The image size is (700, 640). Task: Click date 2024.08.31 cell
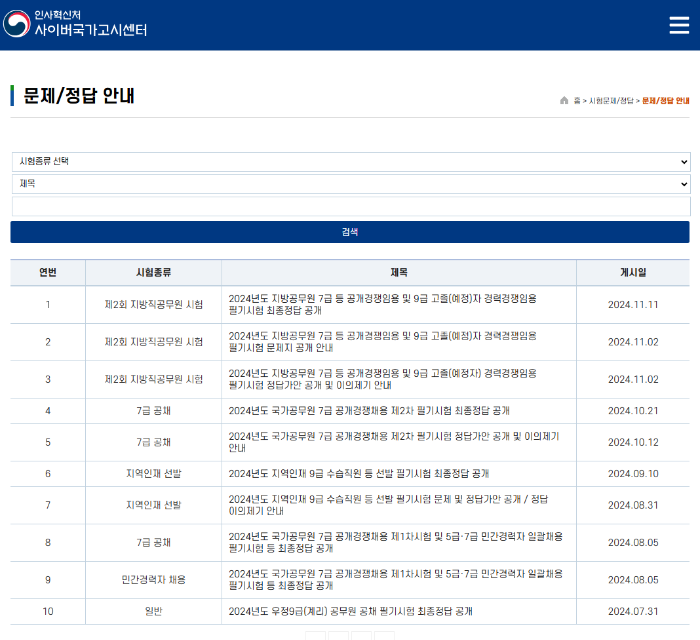tap(633, 505)
